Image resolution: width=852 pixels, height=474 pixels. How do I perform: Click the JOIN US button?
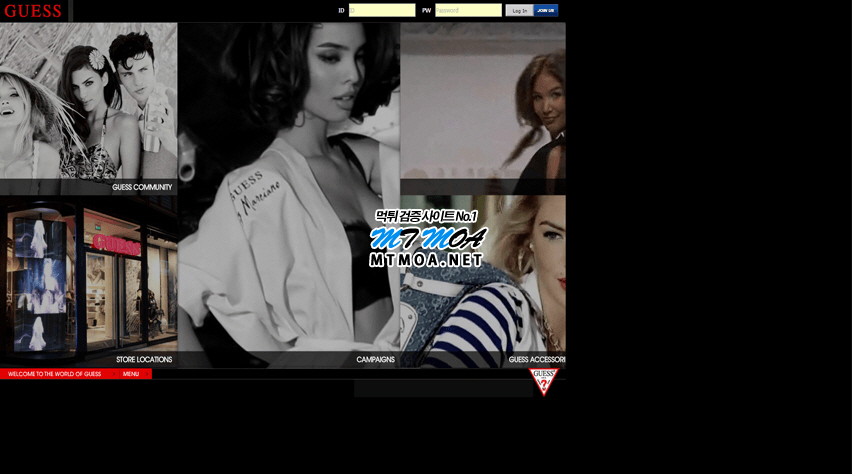click(x=546, y=10)
